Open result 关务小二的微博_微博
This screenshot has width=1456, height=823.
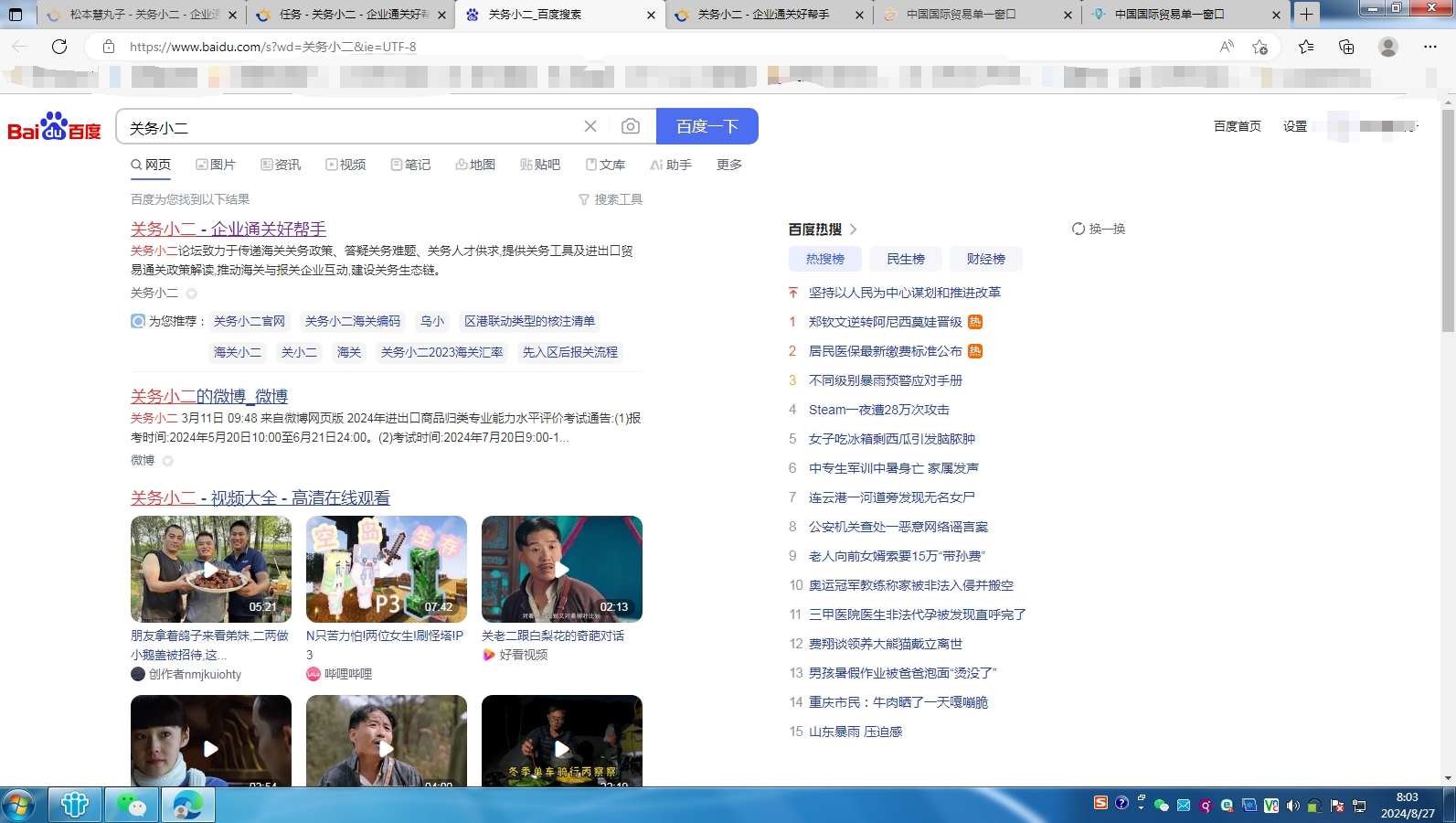209,397
